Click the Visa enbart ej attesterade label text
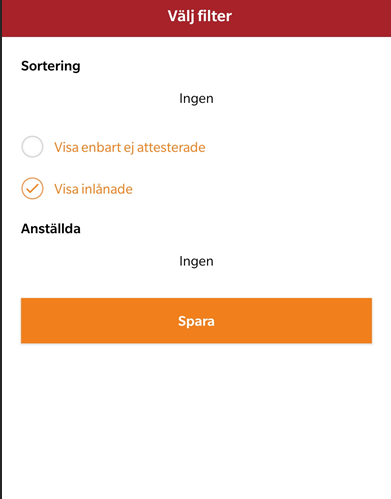The width and height of the screenshot is (391, 499). 130,147
